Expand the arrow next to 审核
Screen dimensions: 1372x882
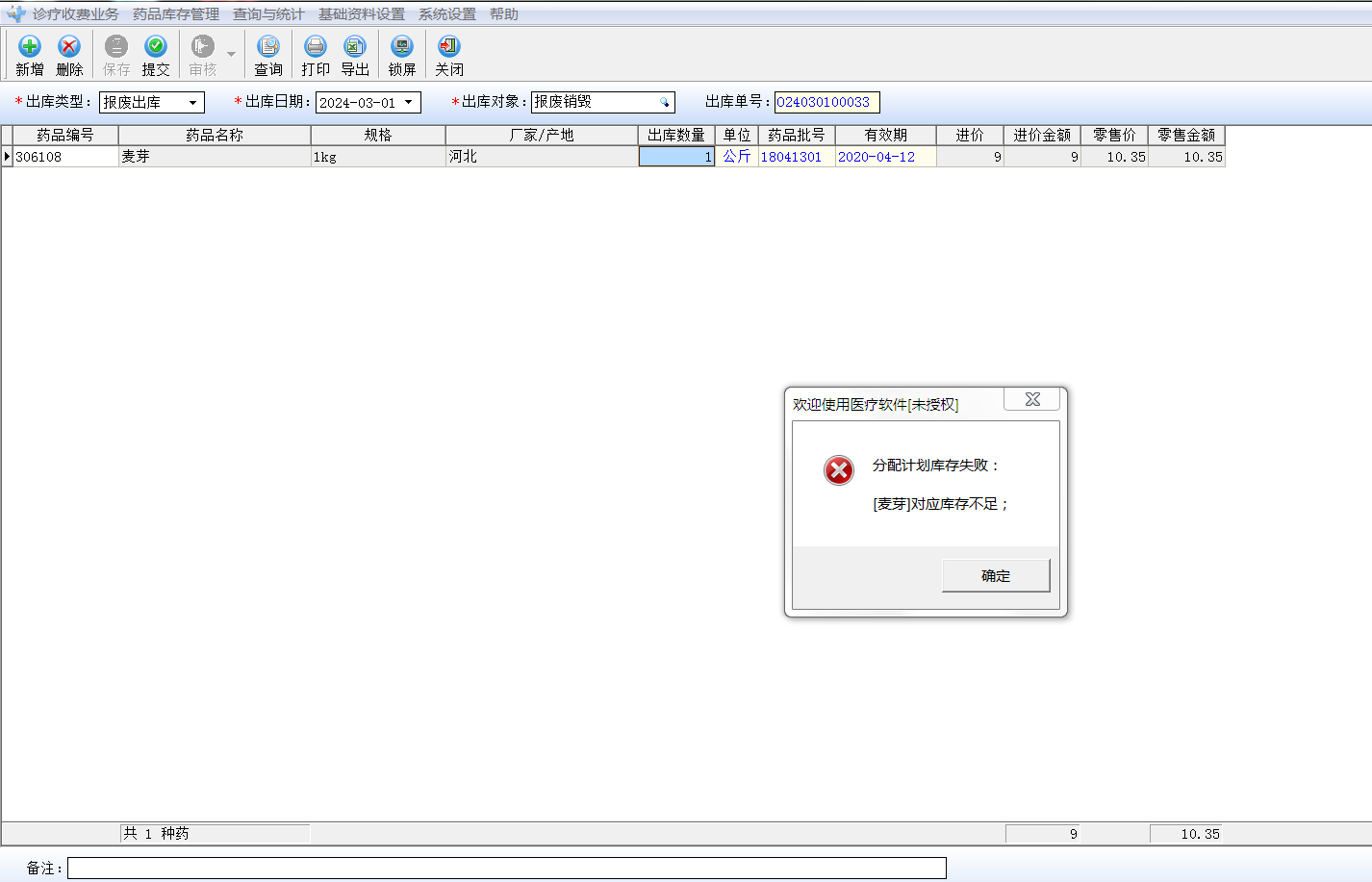point(231,55)
